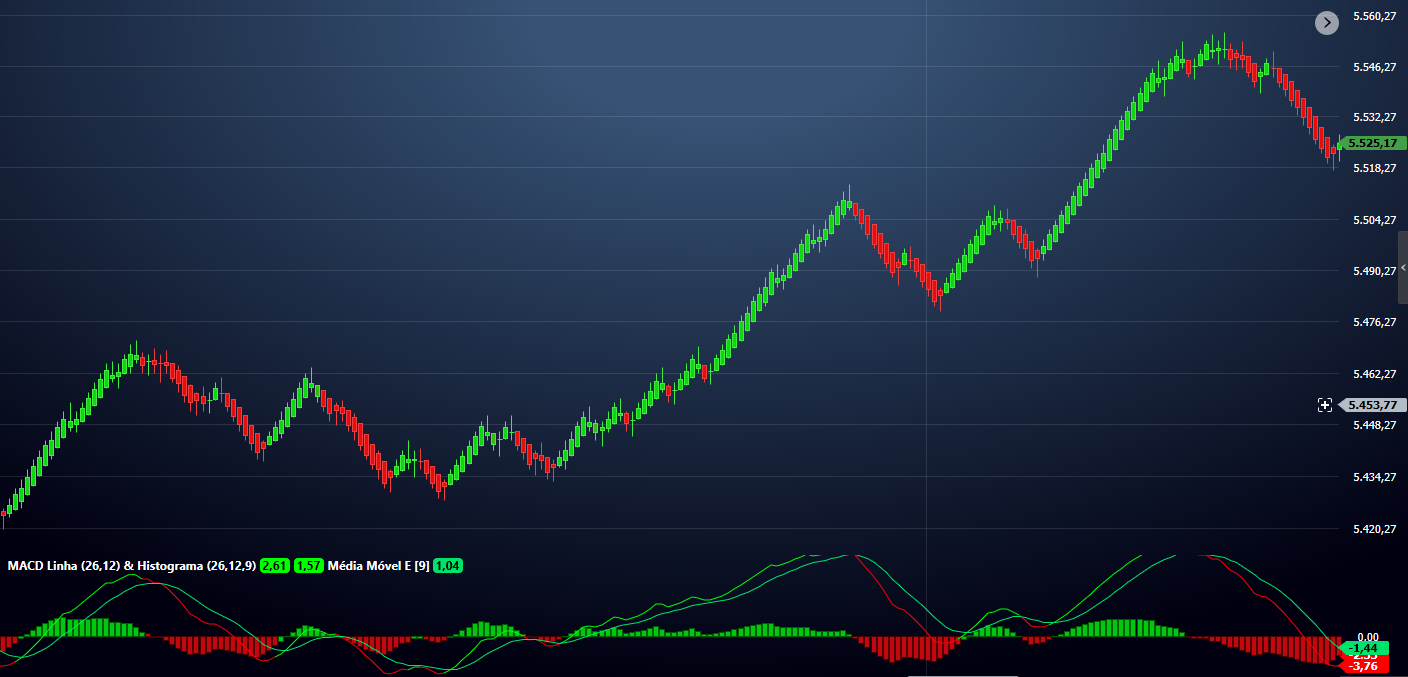Click the crosshair price label 5.453,77
1408x677 pixels.
click(x=1371, y=405)
